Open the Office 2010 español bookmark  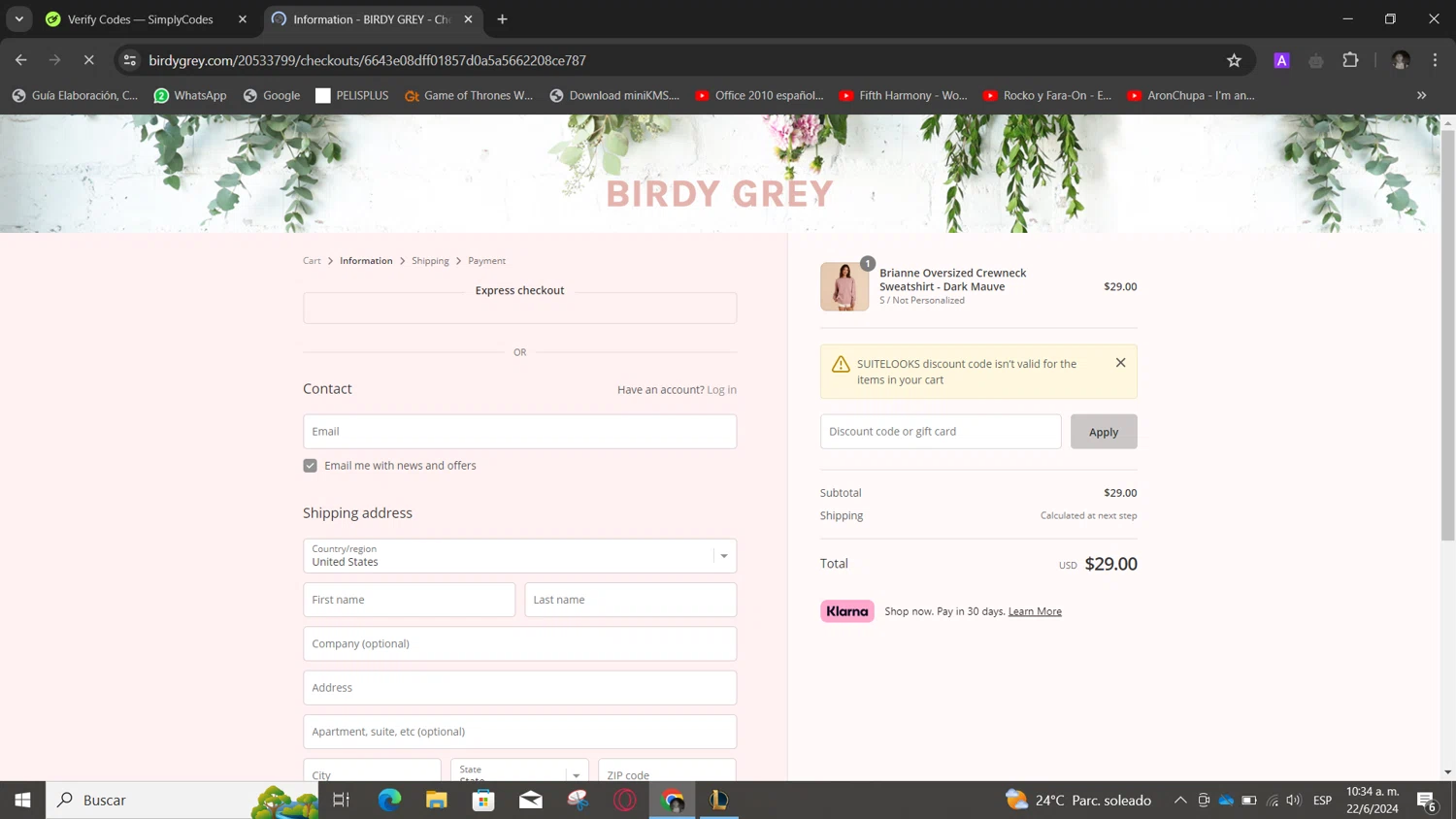(x=760, y=95)
